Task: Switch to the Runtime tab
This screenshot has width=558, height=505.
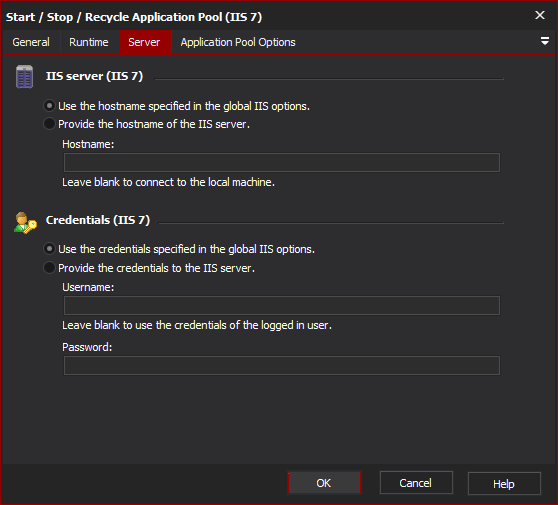Action: (x=89, y=42)
